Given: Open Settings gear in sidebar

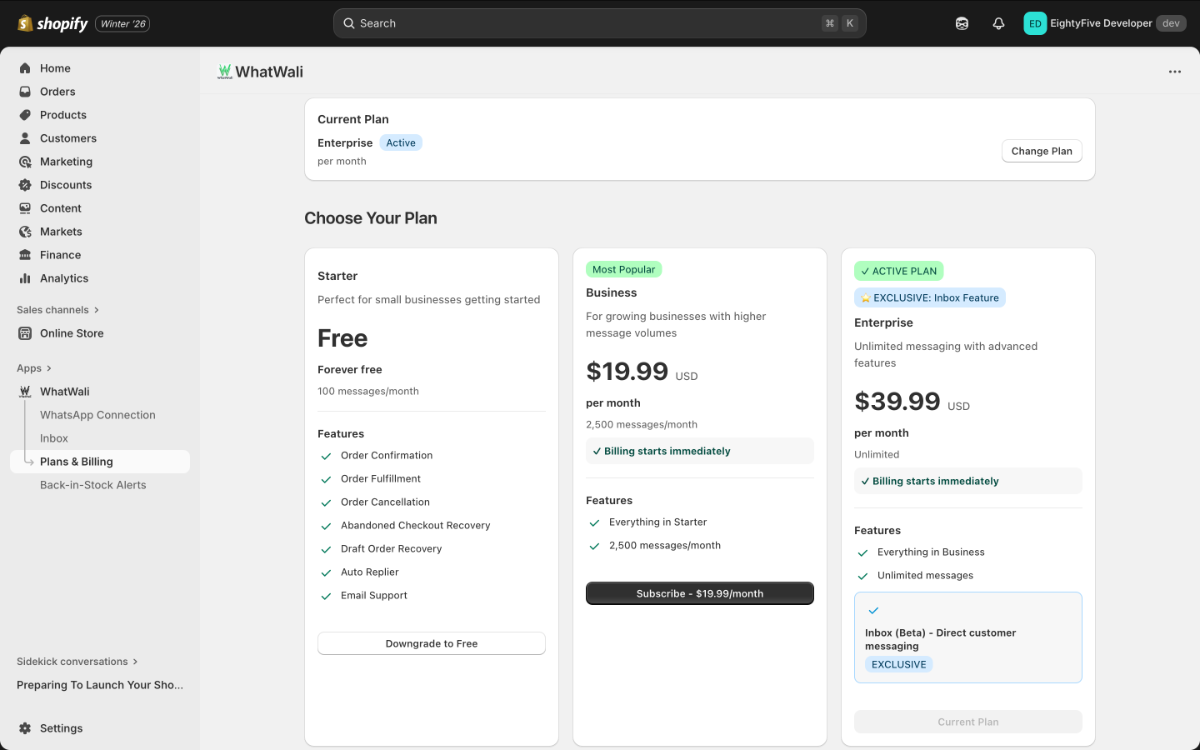Looking at the screenshot, I should [x=25, y=728].
